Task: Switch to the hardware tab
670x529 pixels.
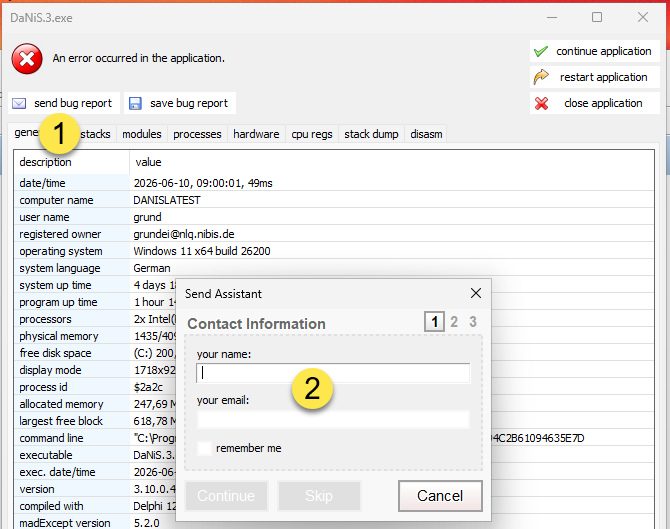Action: pyautogui.click(x=256, y=134)
